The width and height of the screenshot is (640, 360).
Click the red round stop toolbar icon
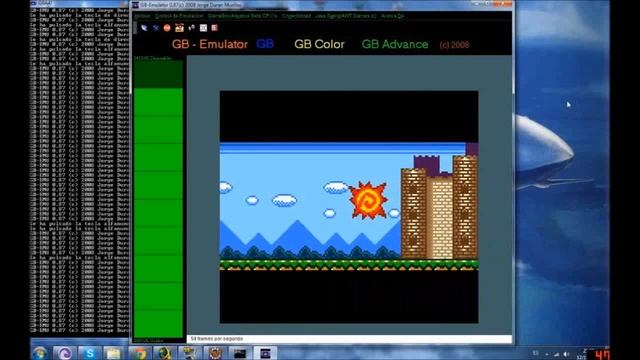[x=167, y=28]
